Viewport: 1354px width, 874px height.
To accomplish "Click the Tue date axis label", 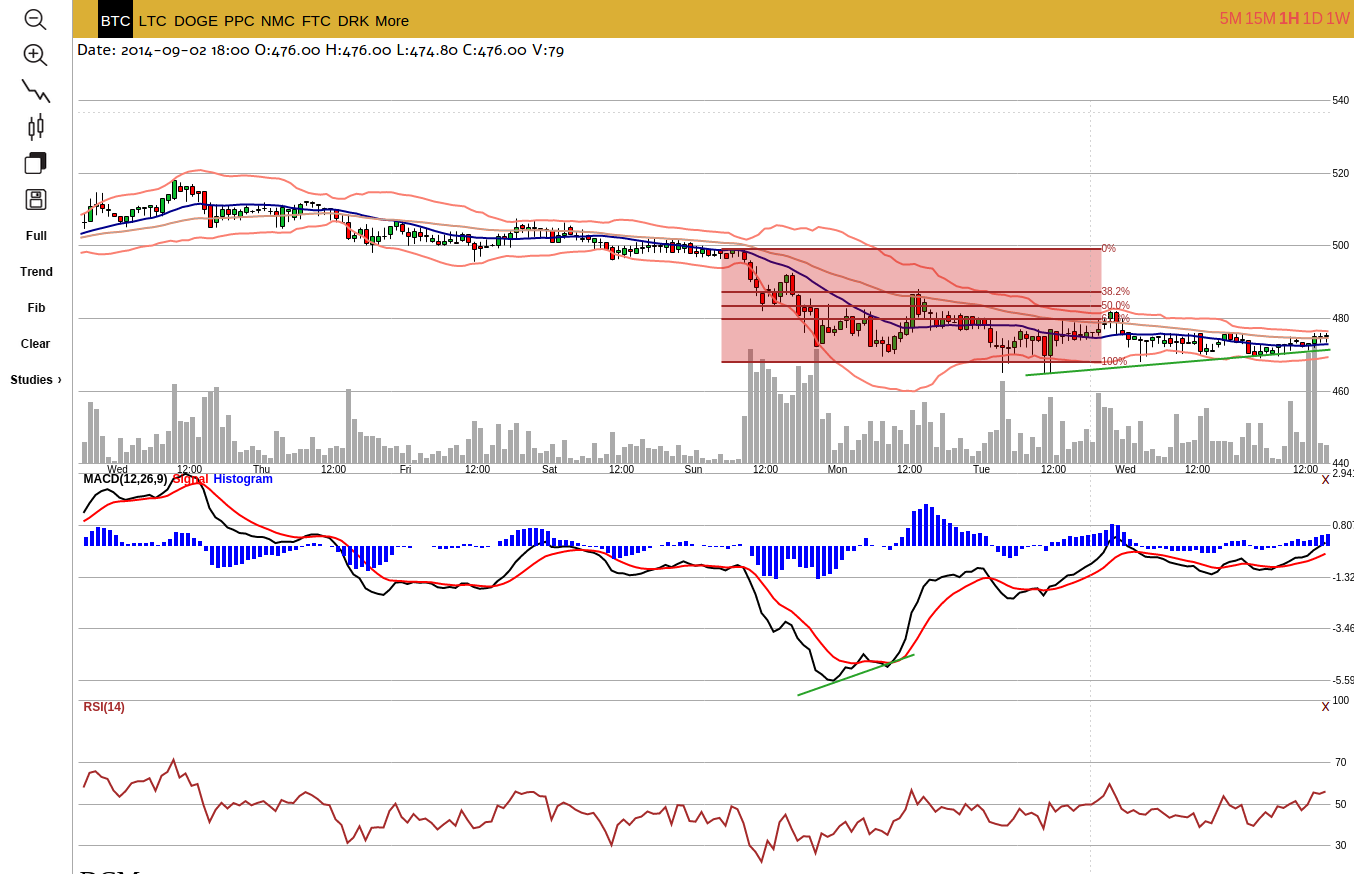I will [x=981, y=469].
